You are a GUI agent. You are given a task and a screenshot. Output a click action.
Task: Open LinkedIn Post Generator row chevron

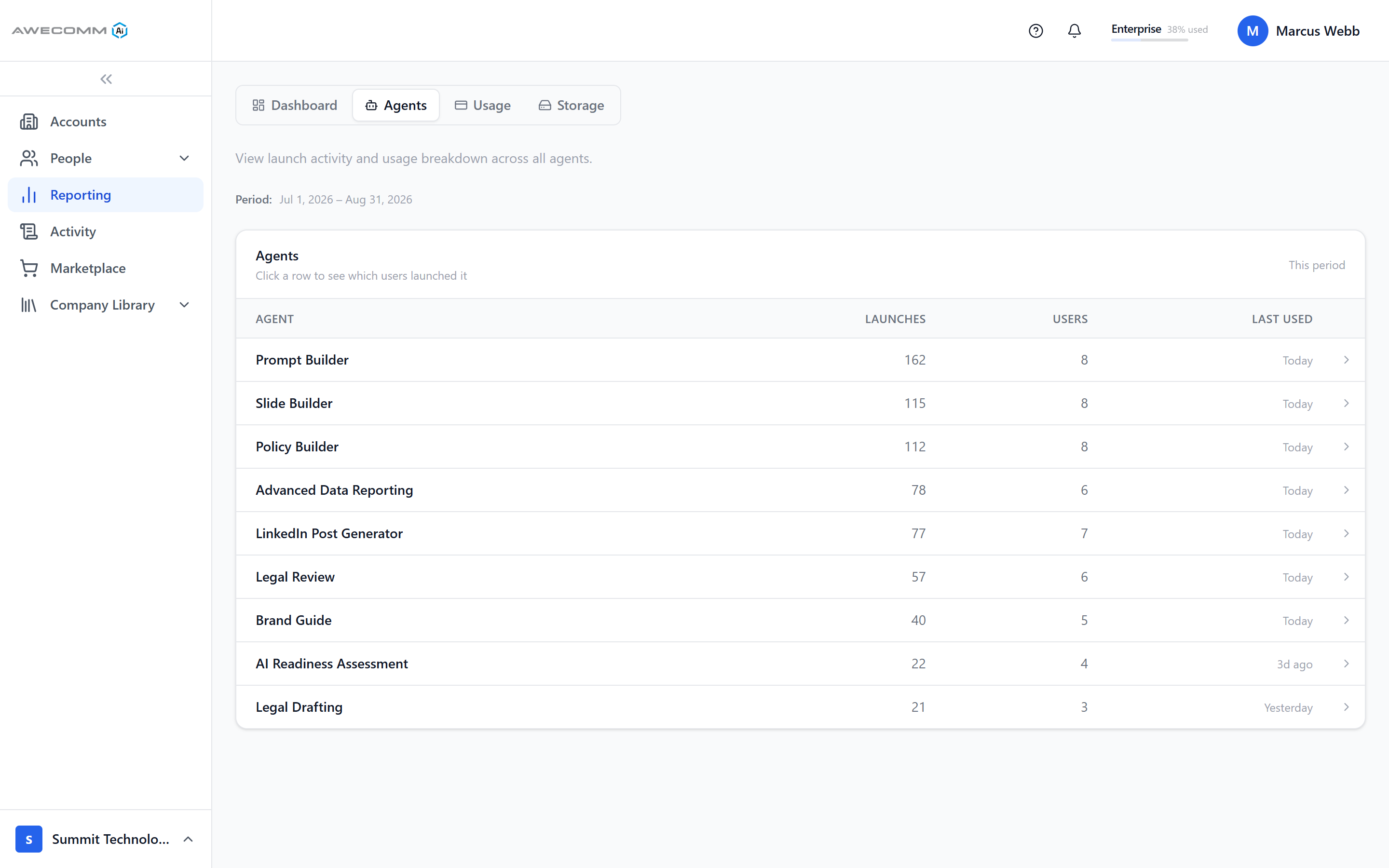coord(1346,533)
